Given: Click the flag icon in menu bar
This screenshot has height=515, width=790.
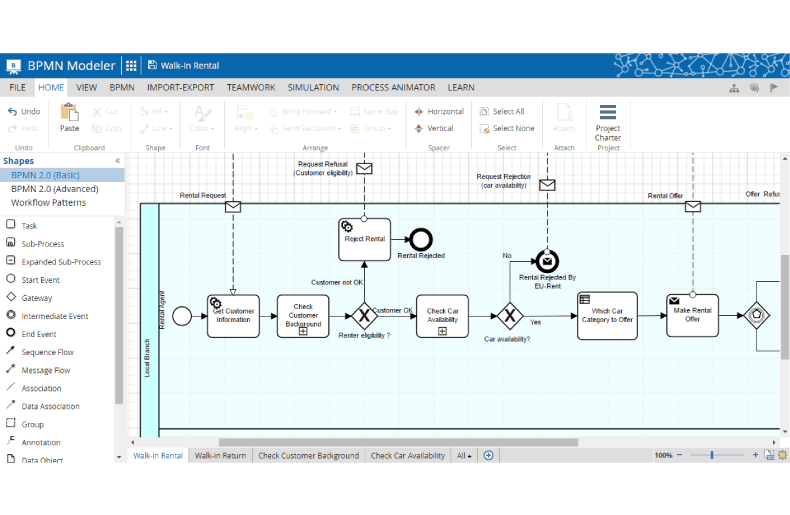Looking at the screenshot, I should (x=773, y=88).
